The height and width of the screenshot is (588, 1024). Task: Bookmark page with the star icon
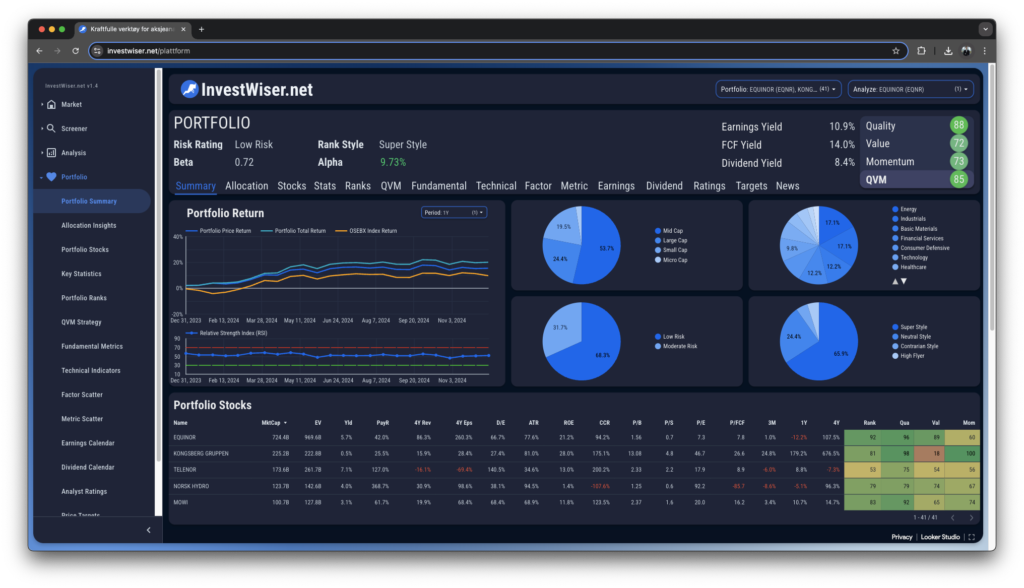pyautogui.click(x=895, y=51)
